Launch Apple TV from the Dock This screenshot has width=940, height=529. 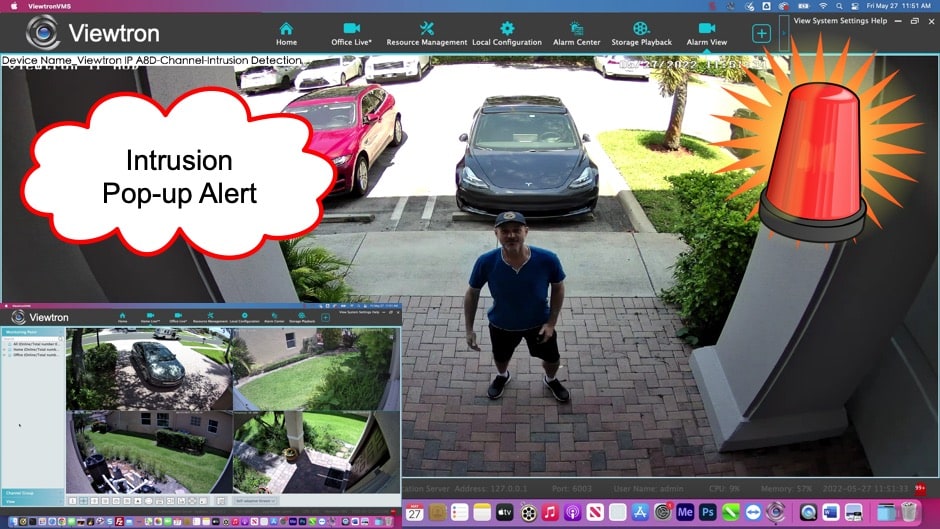505,512
